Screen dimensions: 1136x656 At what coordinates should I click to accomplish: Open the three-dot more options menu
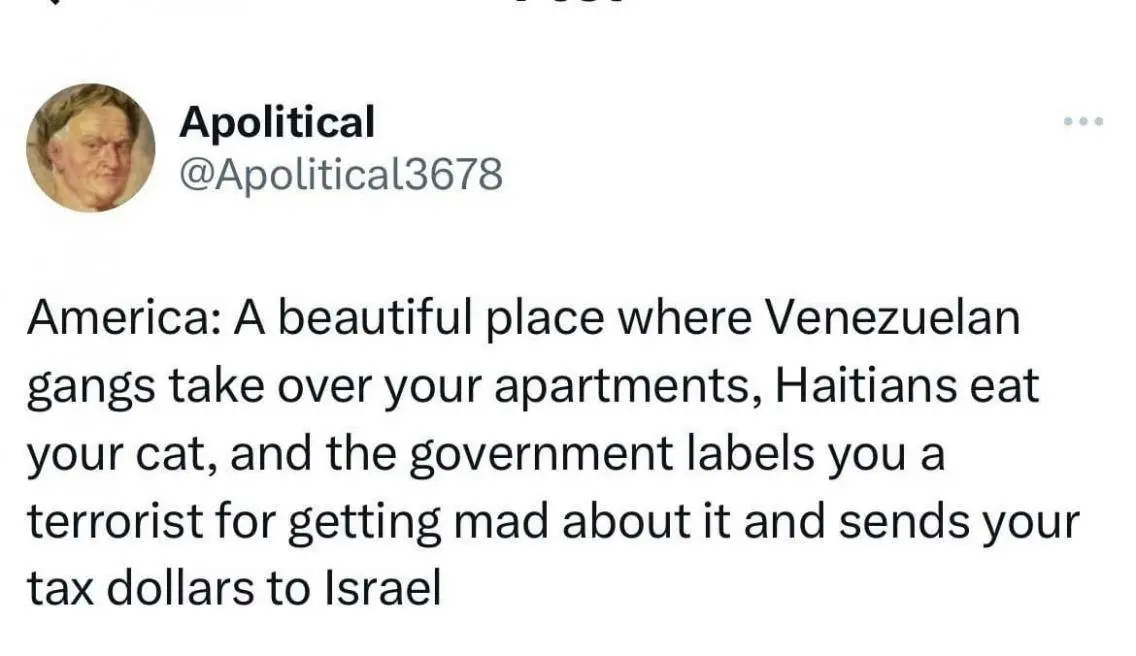click(x=1083, y=122)
